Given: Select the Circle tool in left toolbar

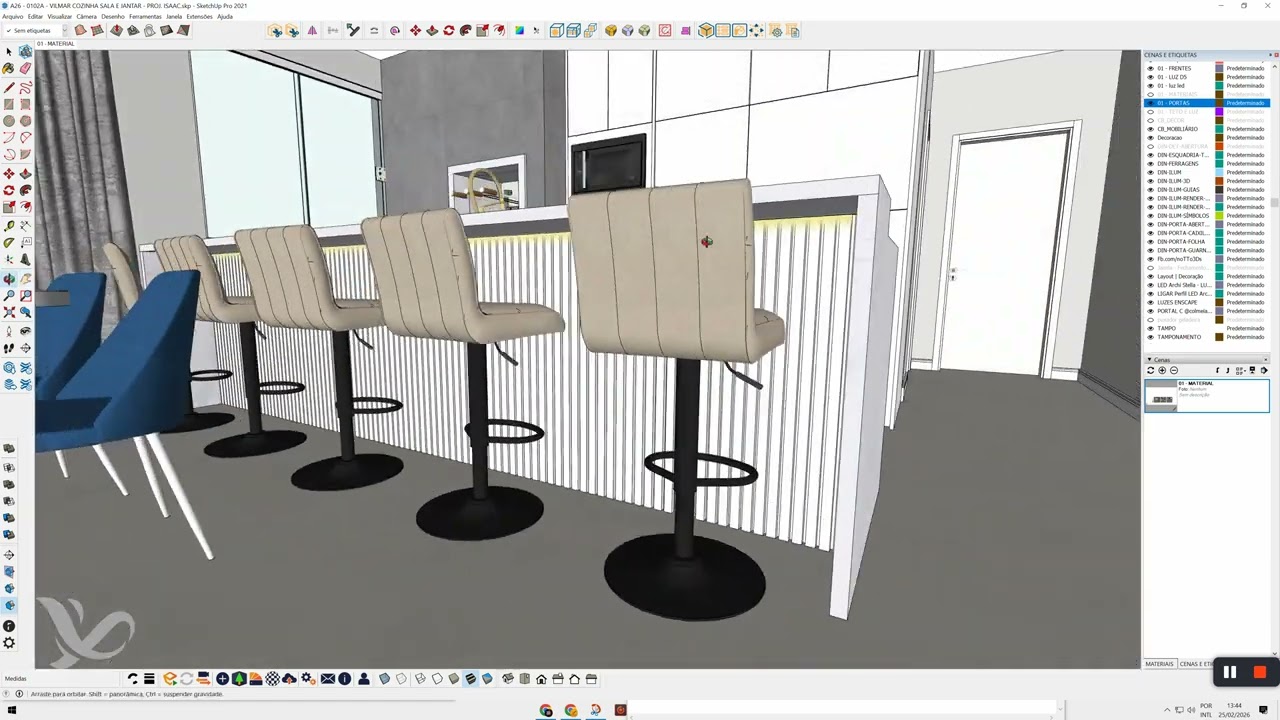Looking at the screenshot, I should click(9, 121).
